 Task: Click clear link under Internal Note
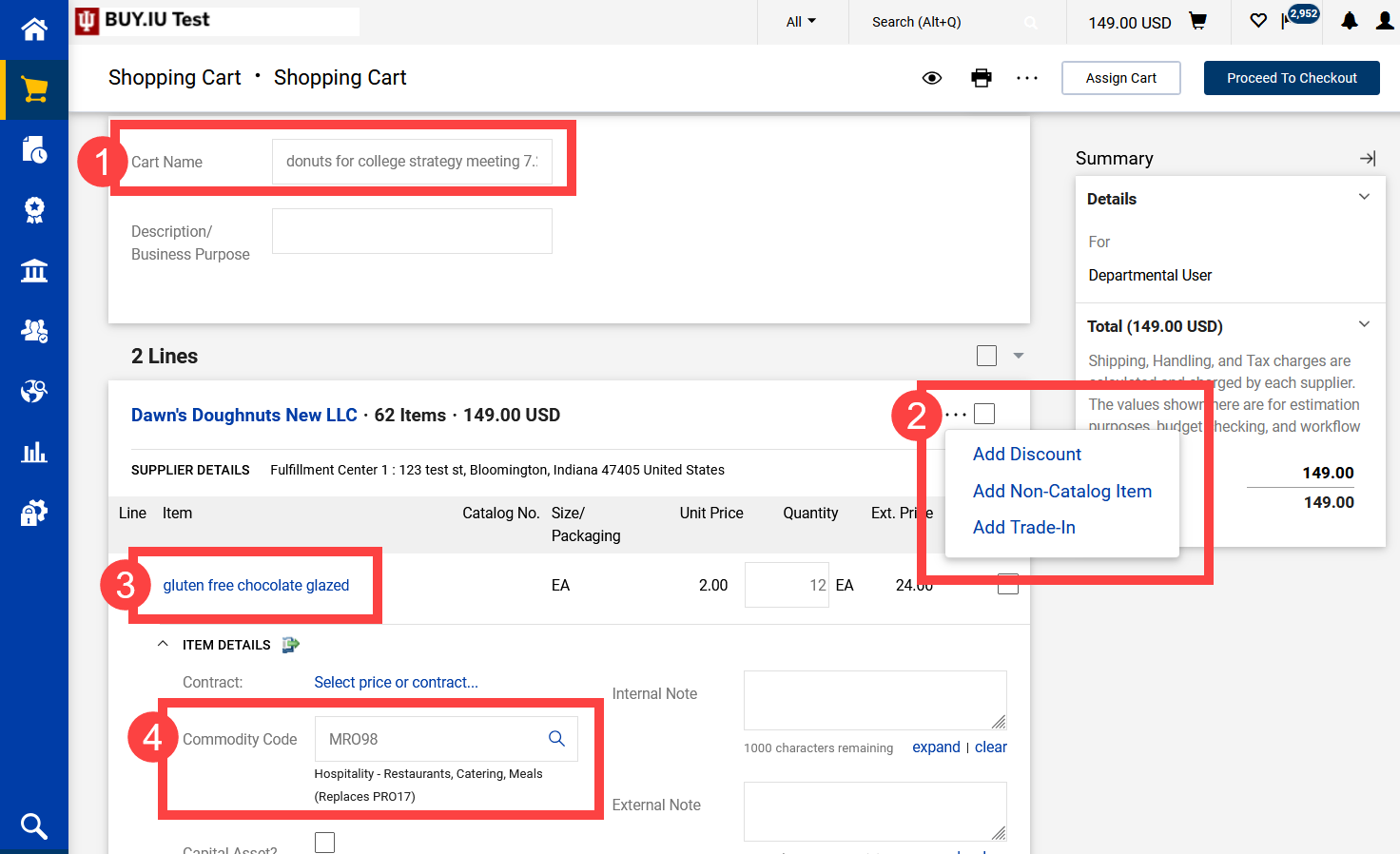(991, 747)
